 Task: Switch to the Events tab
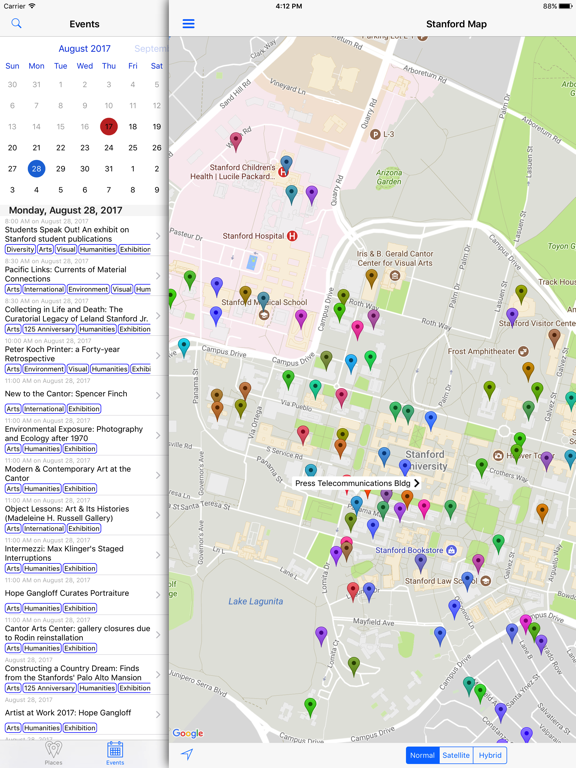115,753
